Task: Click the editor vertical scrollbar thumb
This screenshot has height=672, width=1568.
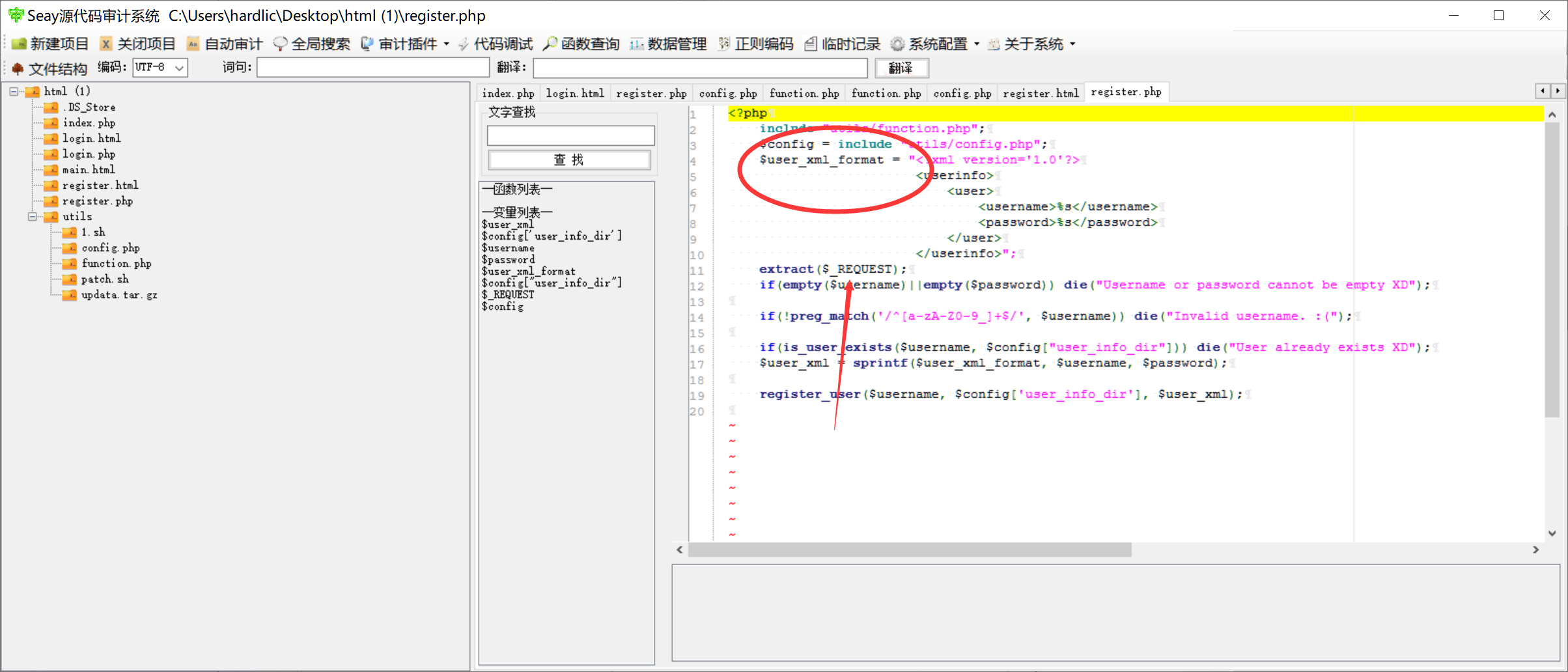Action: pos(1552,269)
